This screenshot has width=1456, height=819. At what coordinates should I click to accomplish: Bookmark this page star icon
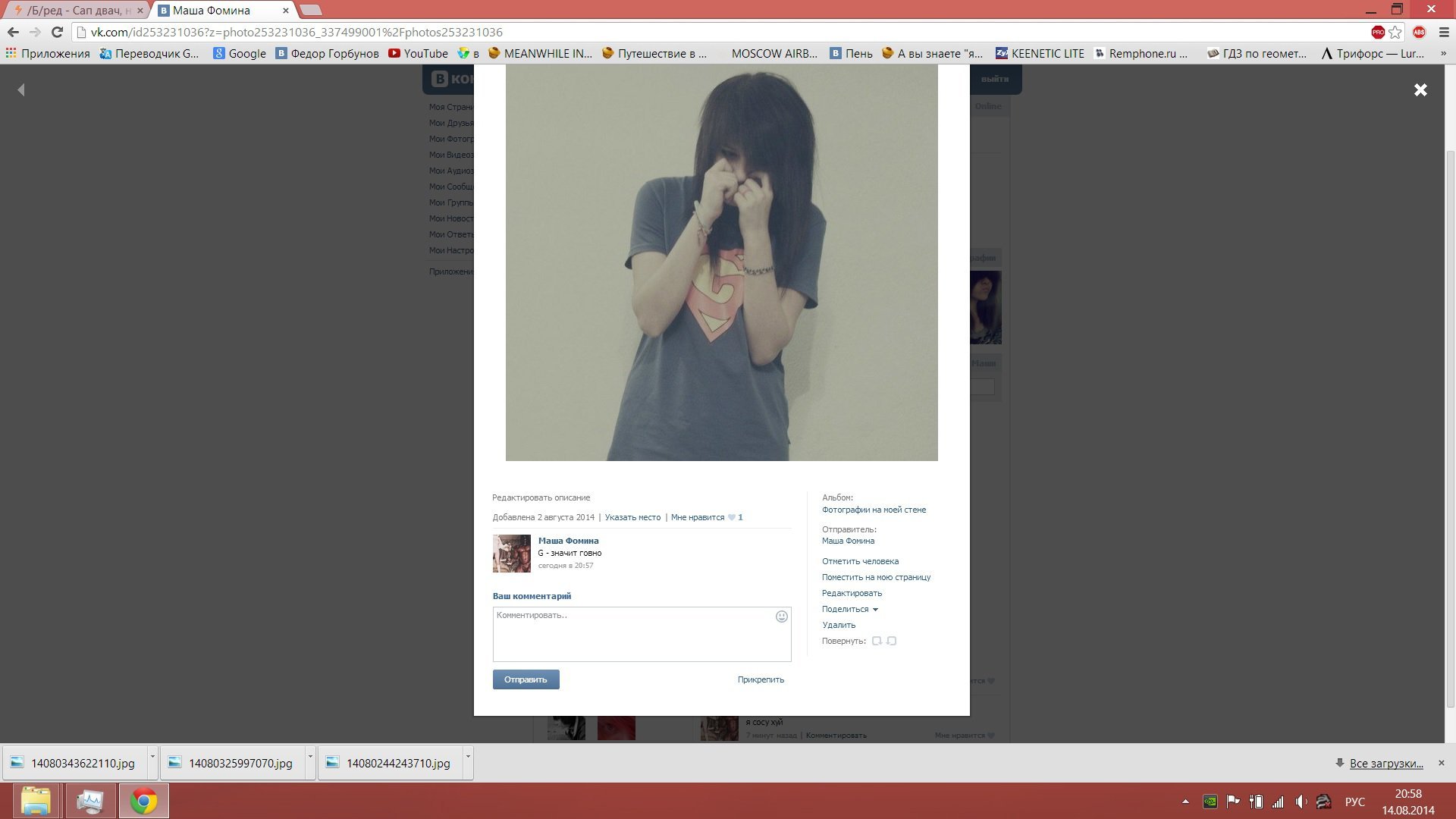coord(1395,32)
